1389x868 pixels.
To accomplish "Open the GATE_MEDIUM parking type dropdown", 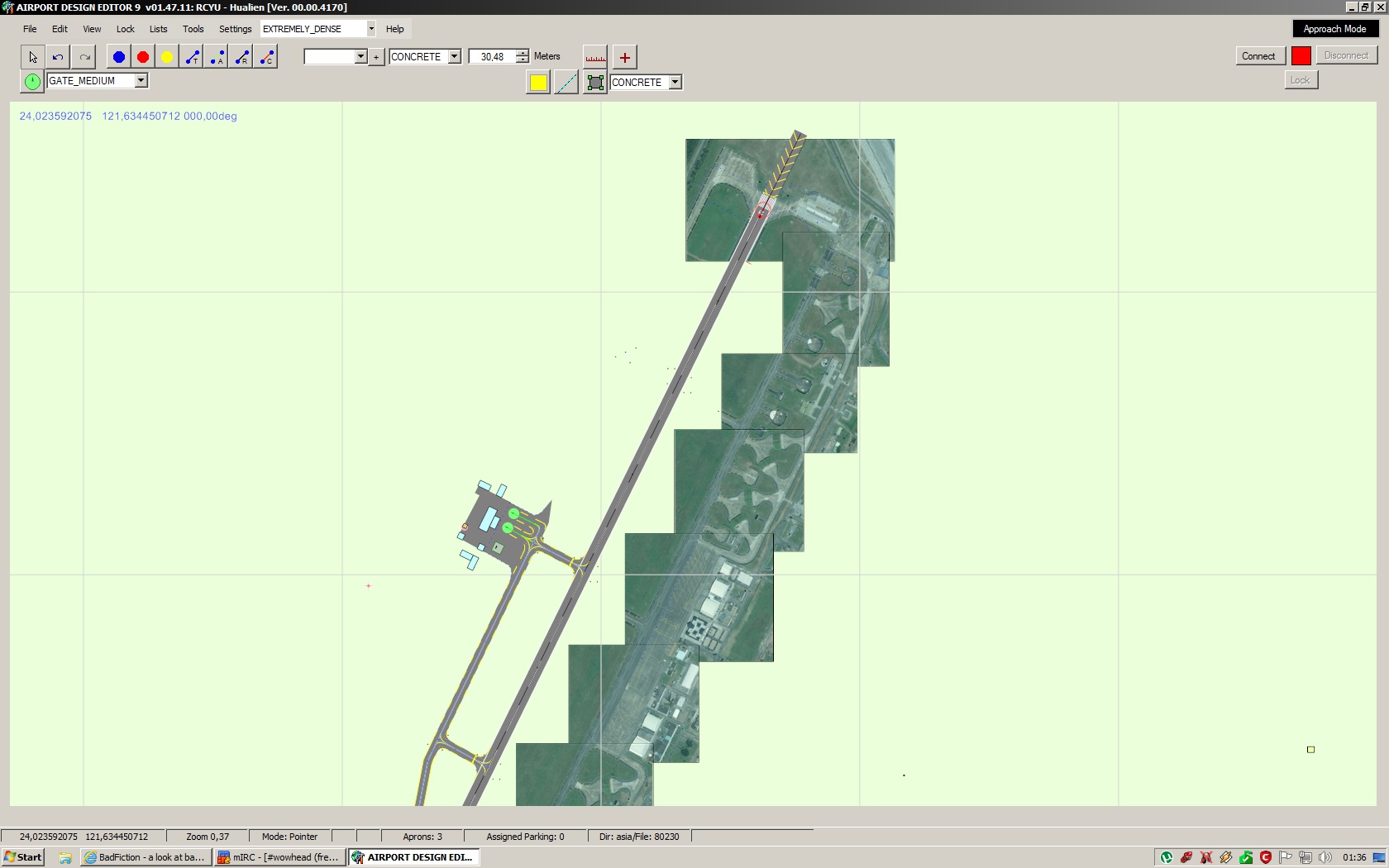I will pyautogui.click(x=141, y=80).
